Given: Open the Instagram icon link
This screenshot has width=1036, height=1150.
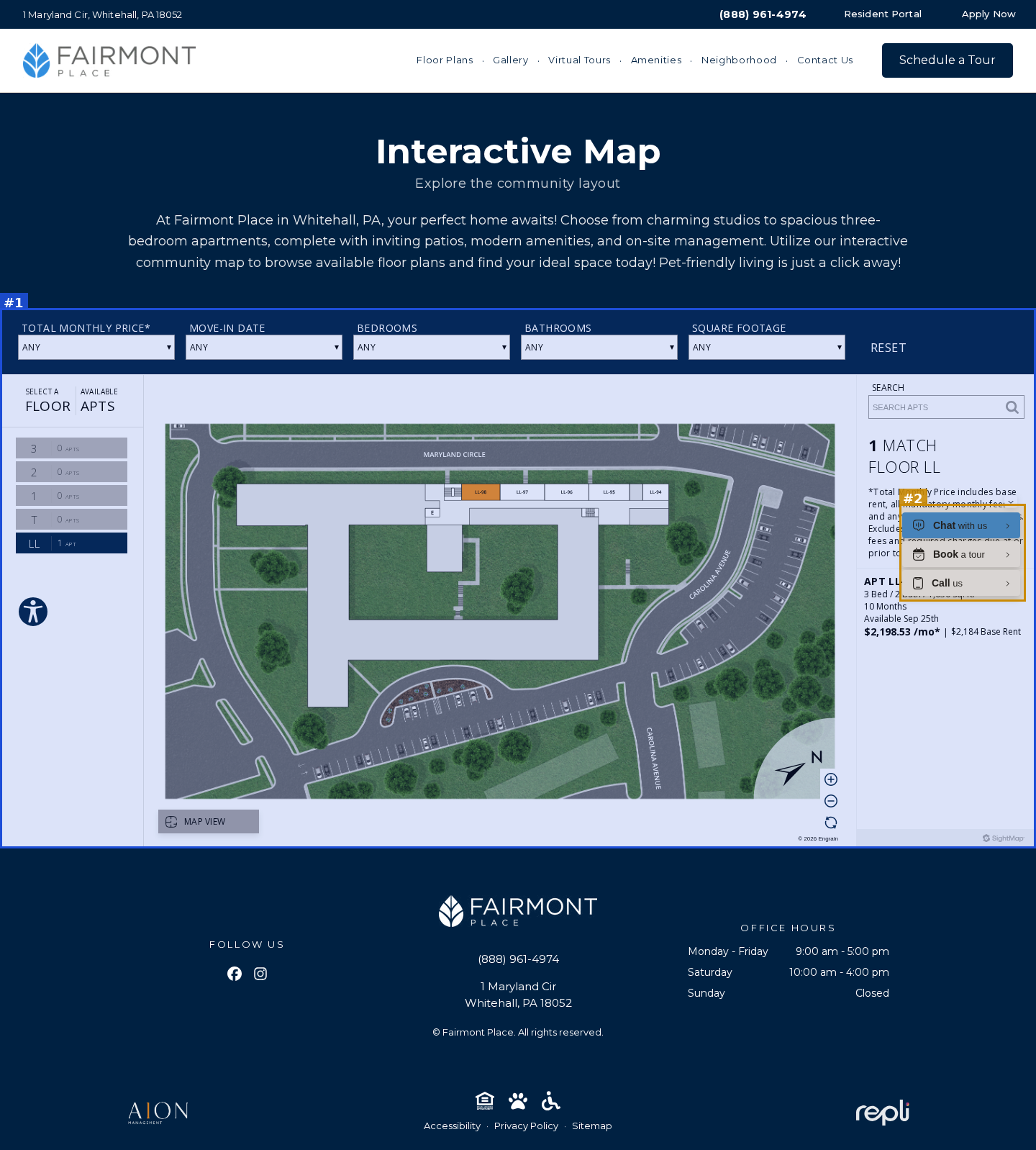Looking at the screenshot, I should [x=260, y=974].
